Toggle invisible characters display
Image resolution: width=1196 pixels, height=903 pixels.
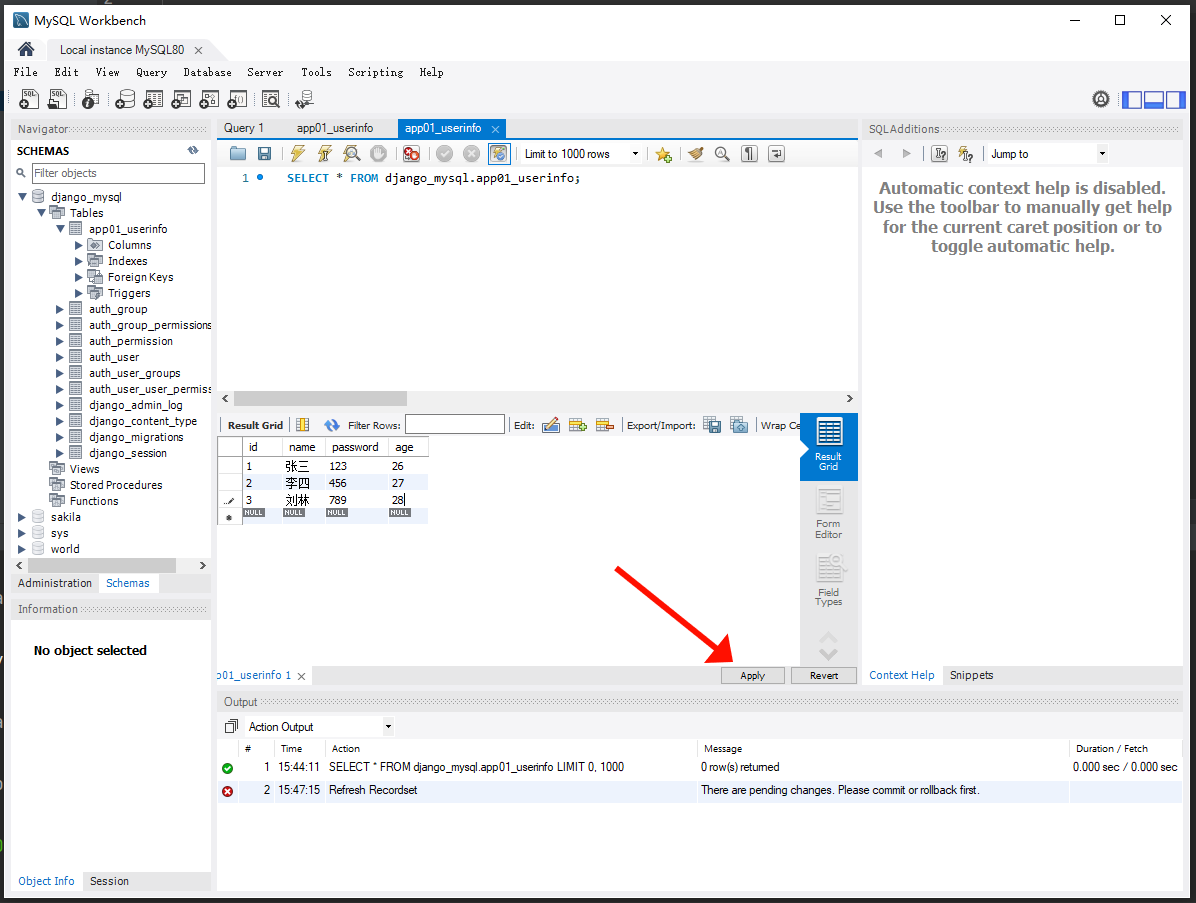click(750, 154)
